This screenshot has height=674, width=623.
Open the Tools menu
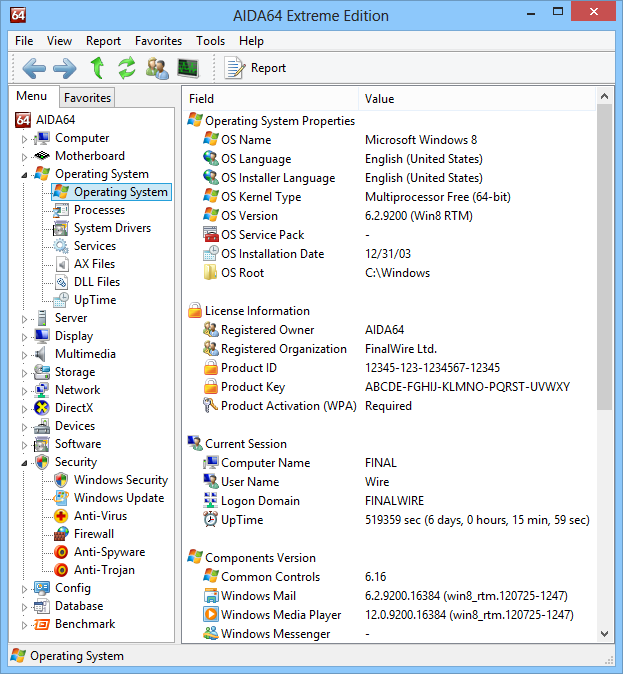(x=210, y=41)
